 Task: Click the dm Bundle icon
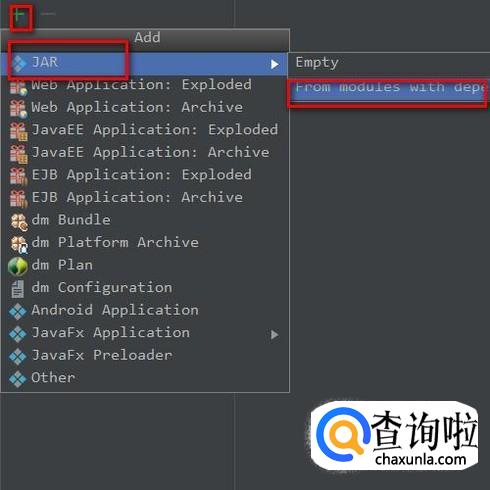(x=19, y=221)
